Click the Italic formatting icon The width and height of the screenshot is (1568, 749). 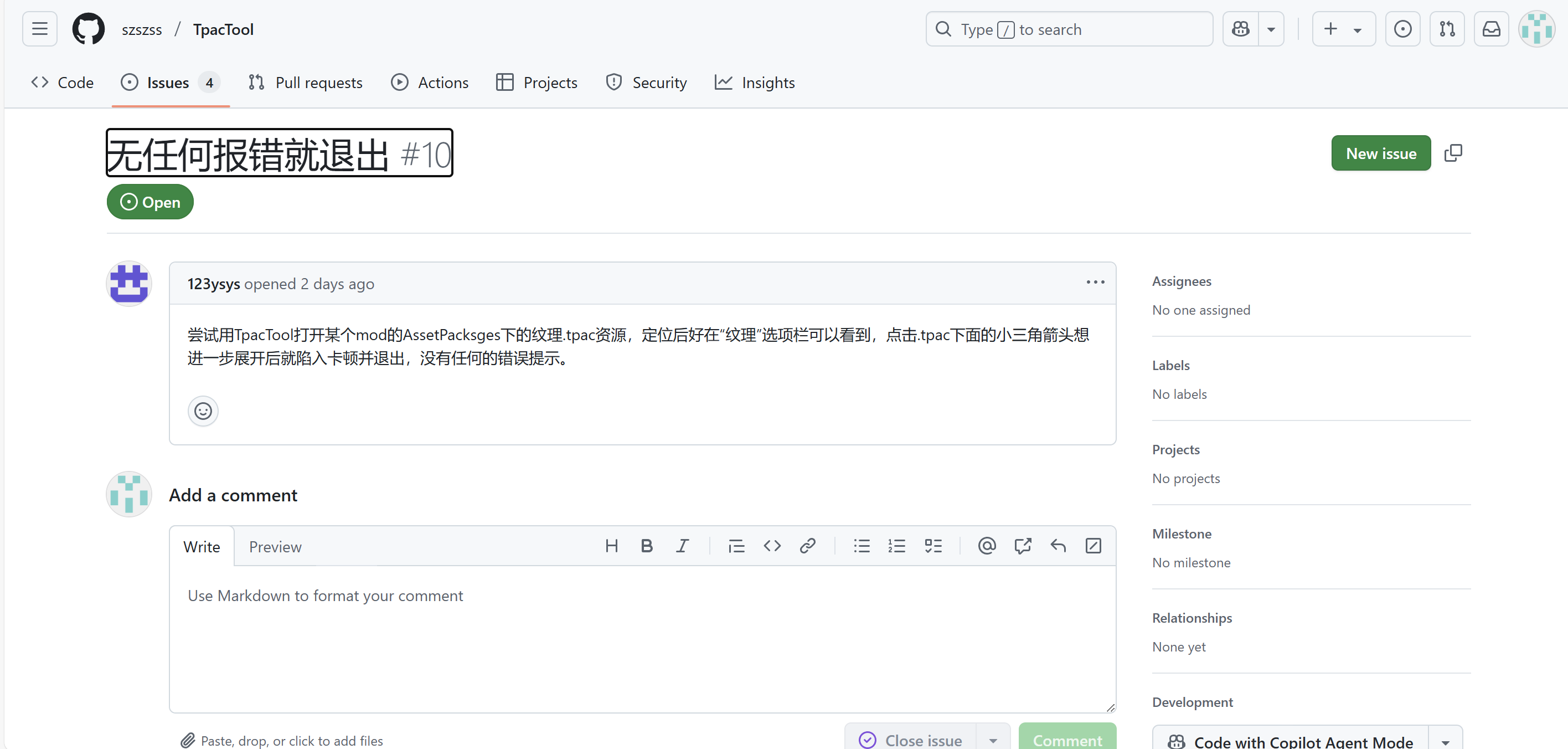(682, 546)
